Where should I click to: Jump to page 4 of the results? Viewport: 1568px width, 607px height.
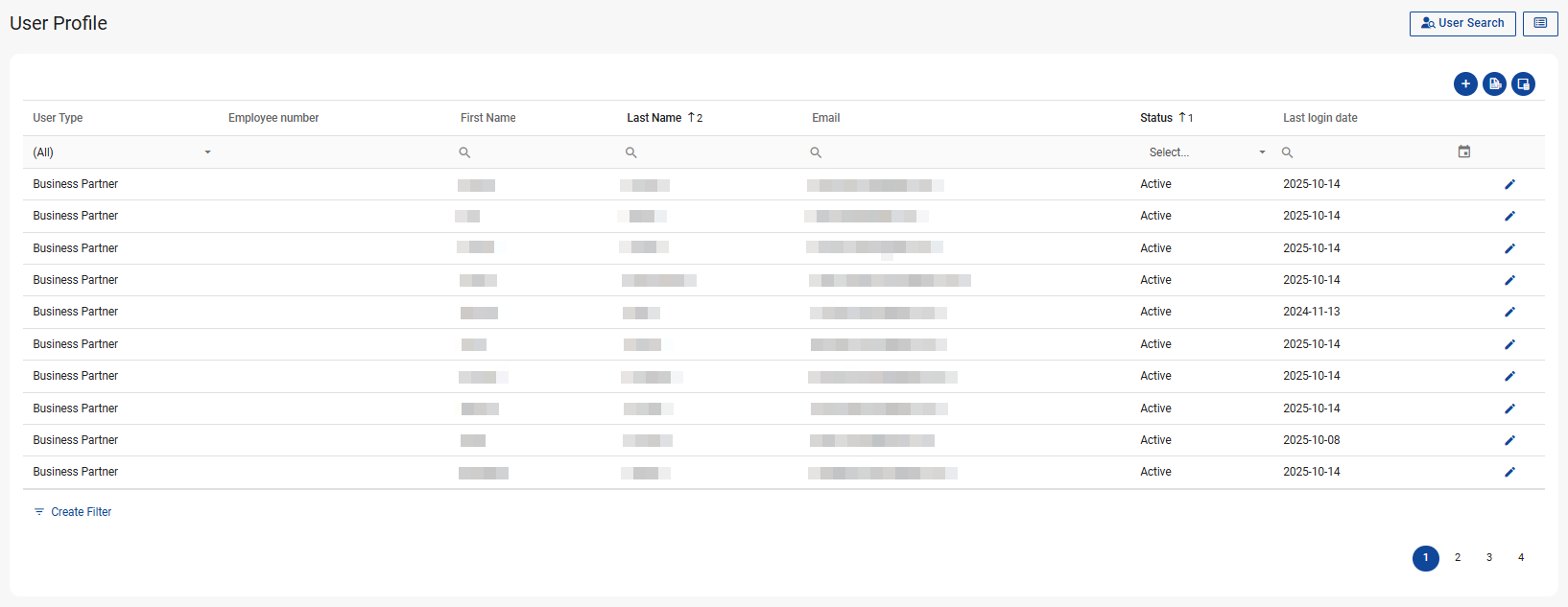point(1520,557)
